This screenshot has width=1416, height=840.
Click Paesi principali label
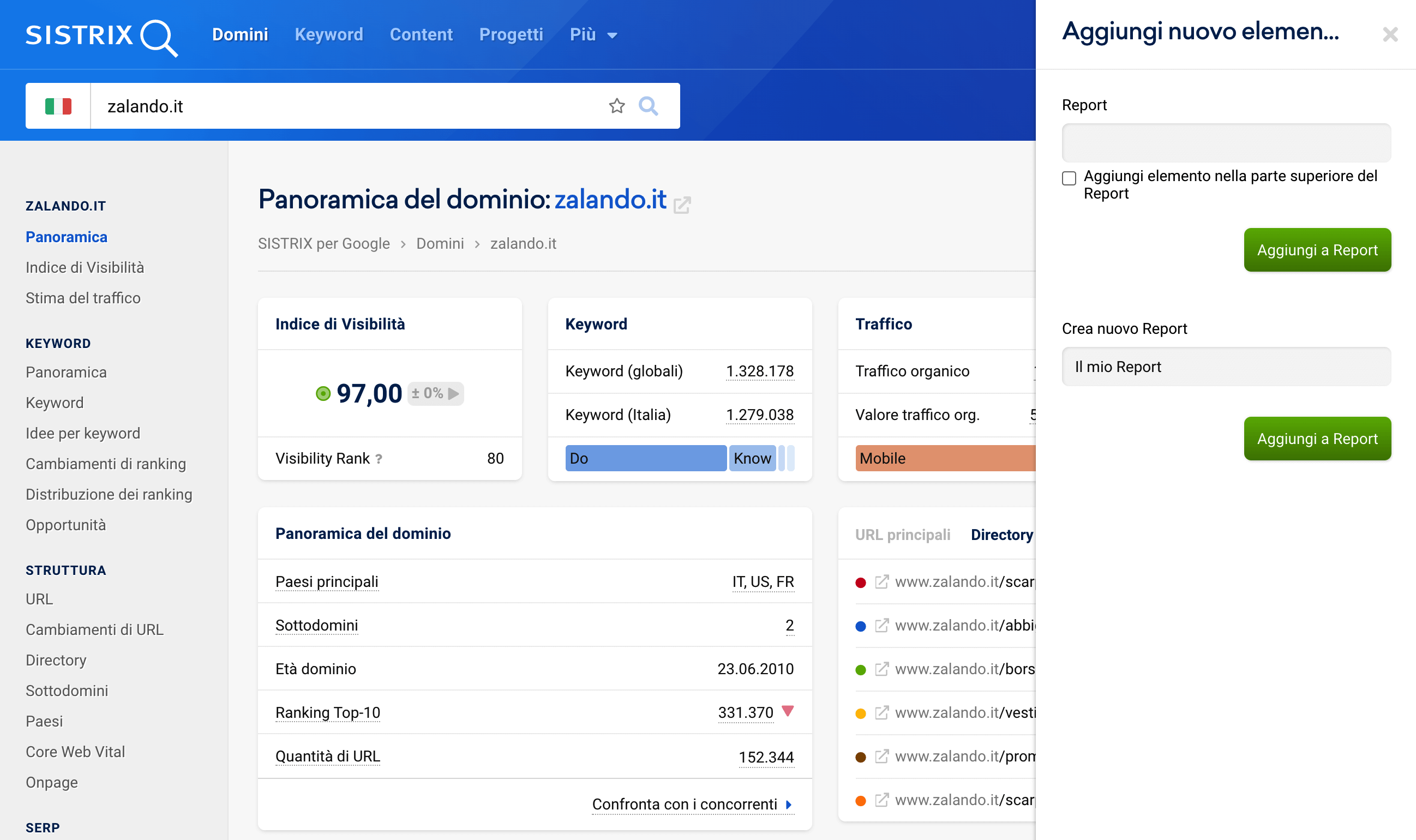click(327, 582)
